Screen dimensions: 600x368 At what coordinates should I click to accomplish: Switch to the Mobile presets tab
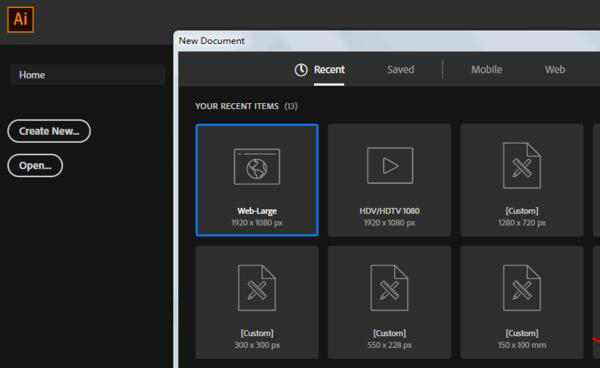coord(486,70)
